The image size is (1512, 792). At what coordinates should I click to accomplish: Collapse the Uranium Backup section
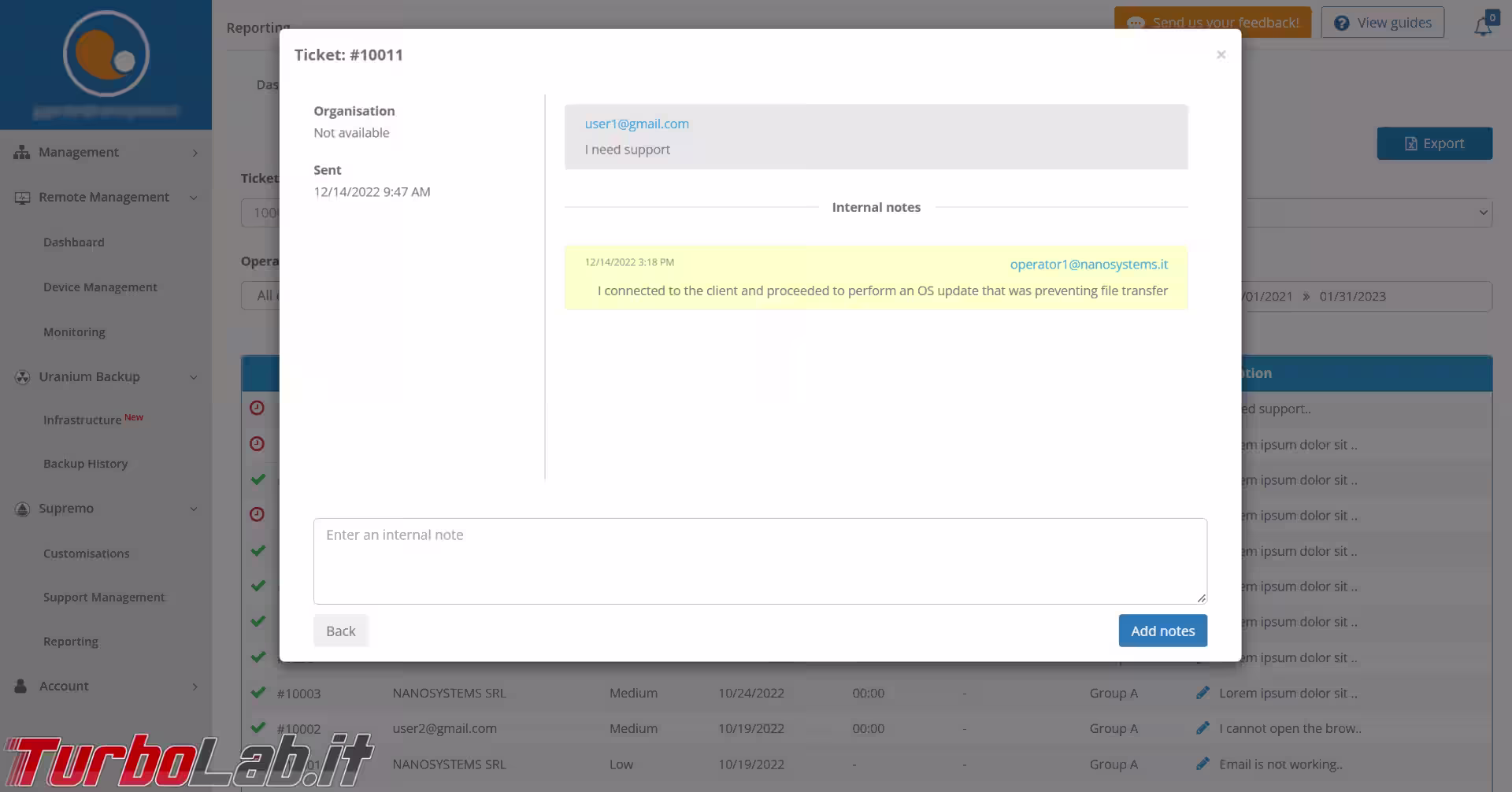pos(106,376)
